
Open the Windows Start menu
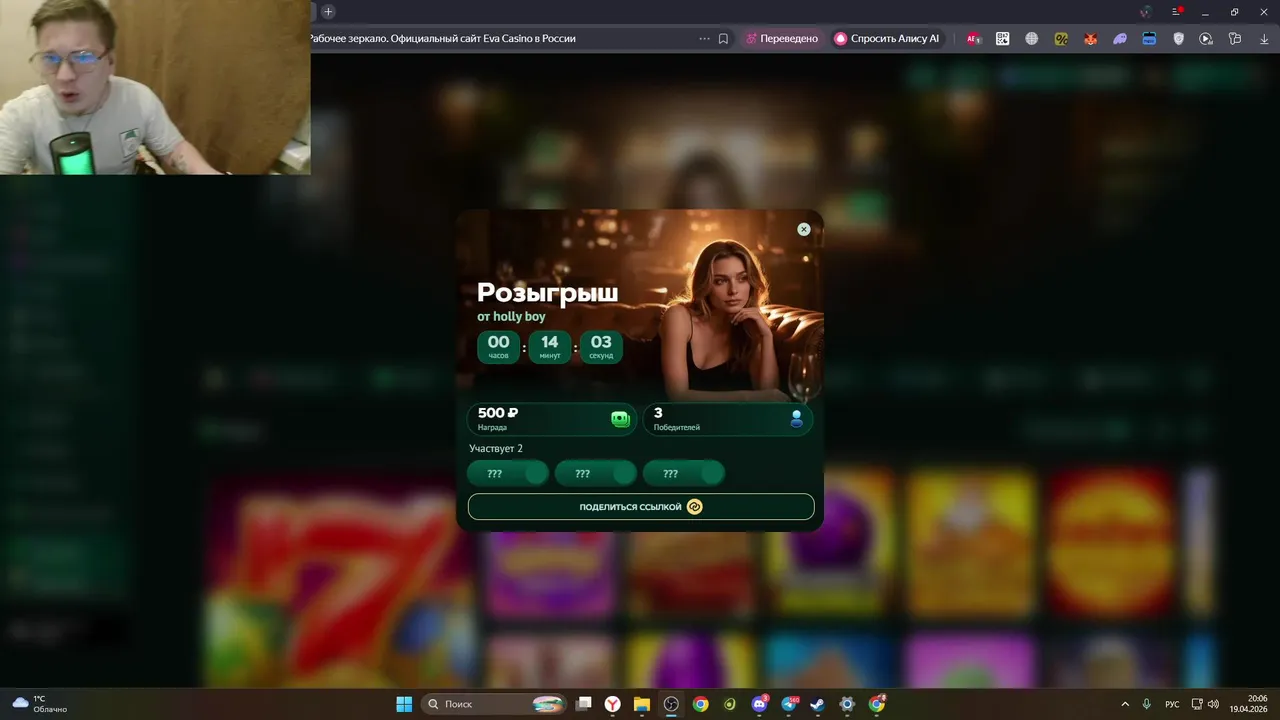click(404, 704)
